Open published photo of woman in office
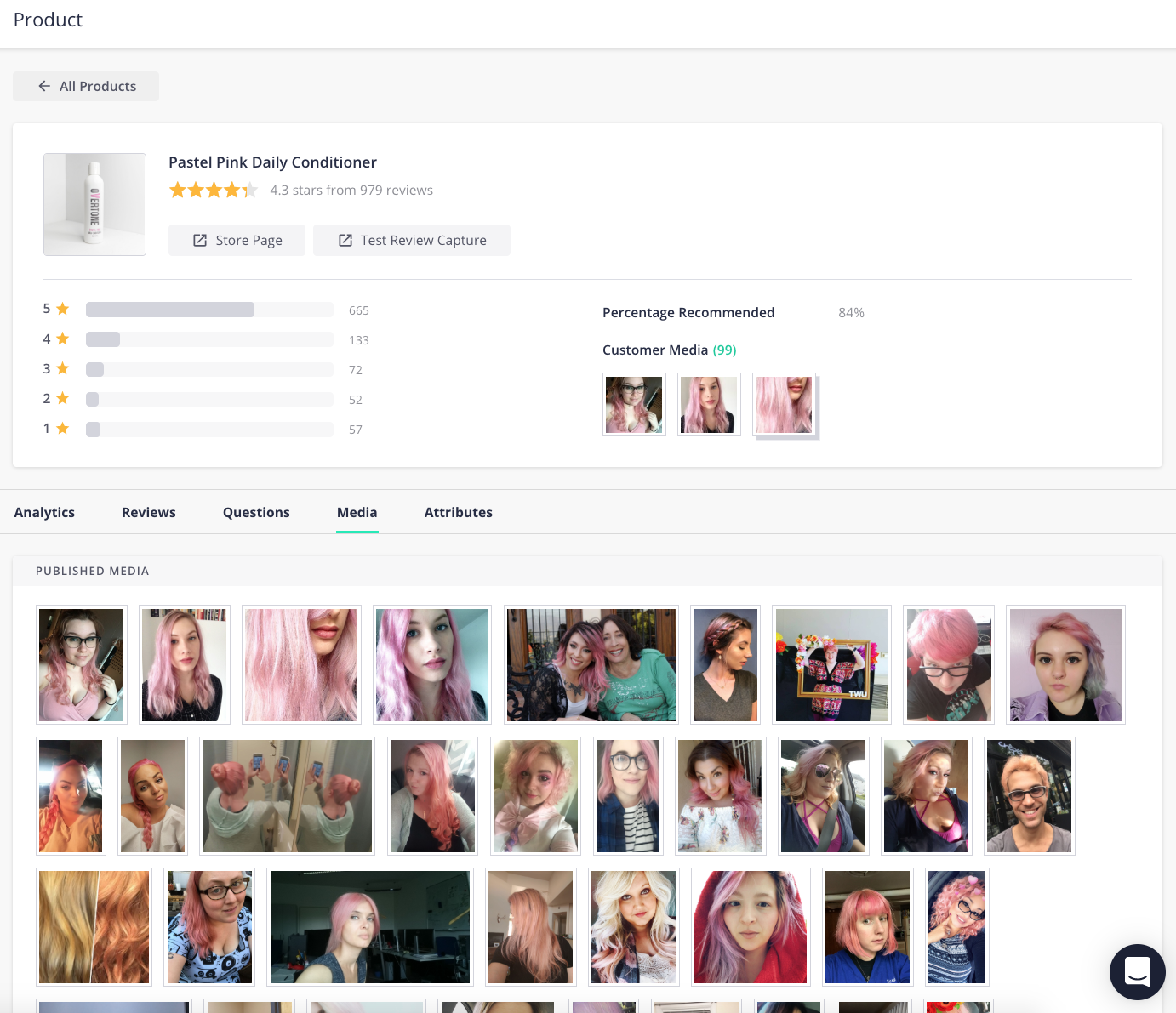This screenshot has height=1013, width=1176. tap(370, 927)
